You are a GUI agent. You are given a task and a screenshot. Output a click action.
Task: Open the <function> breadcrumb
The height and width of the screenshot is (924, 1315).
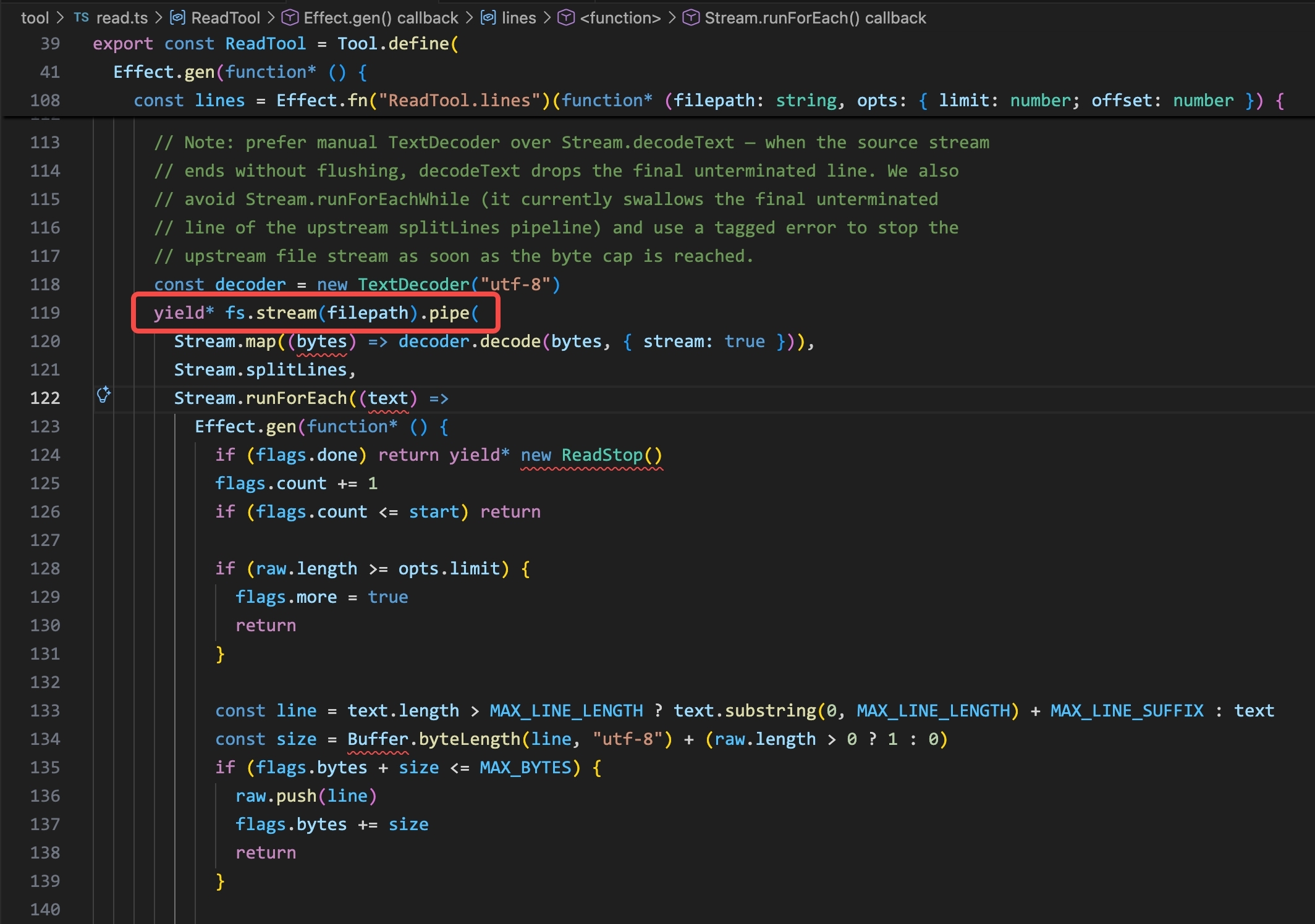(x=620, y=18)
